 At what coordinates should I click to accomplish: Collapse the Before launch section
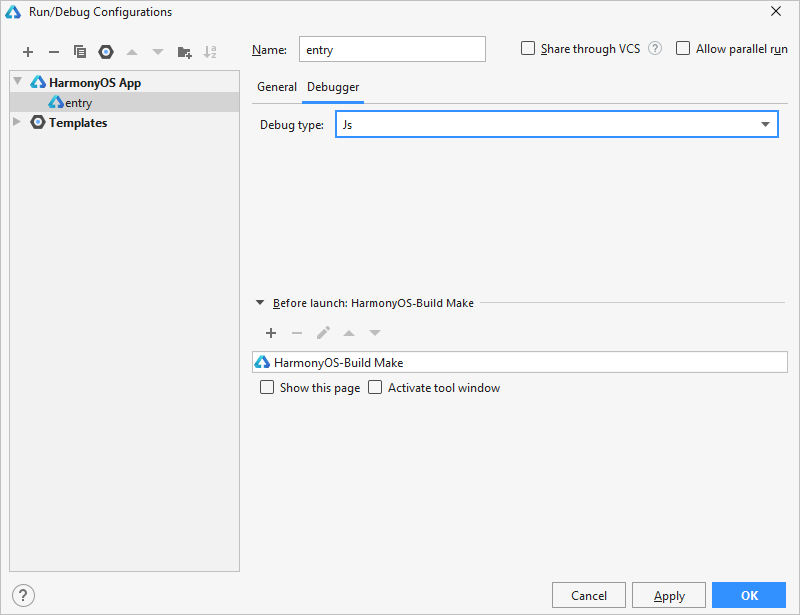[260, 303]
